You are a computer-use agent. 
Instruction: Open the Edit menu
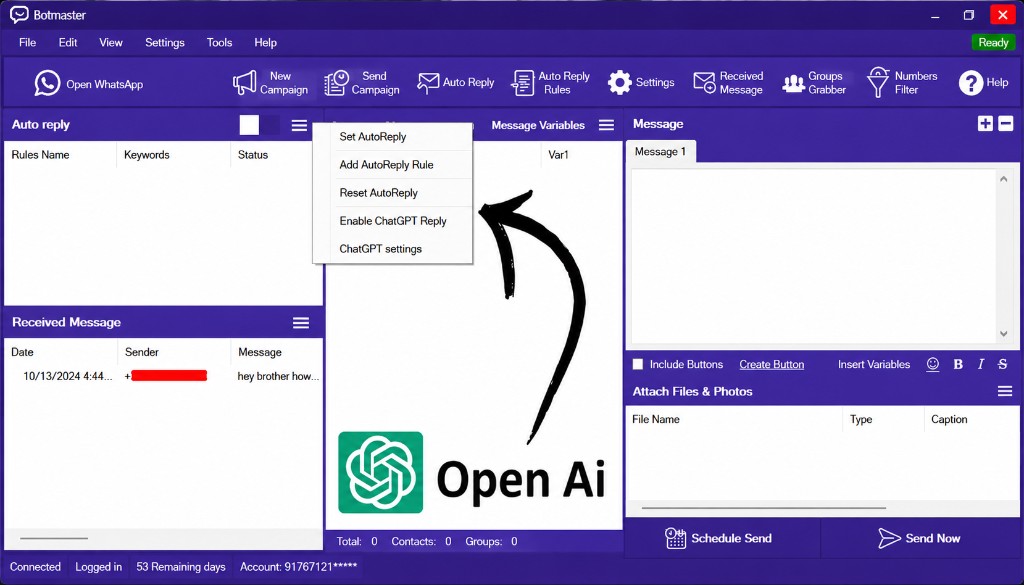coord(68,42)
